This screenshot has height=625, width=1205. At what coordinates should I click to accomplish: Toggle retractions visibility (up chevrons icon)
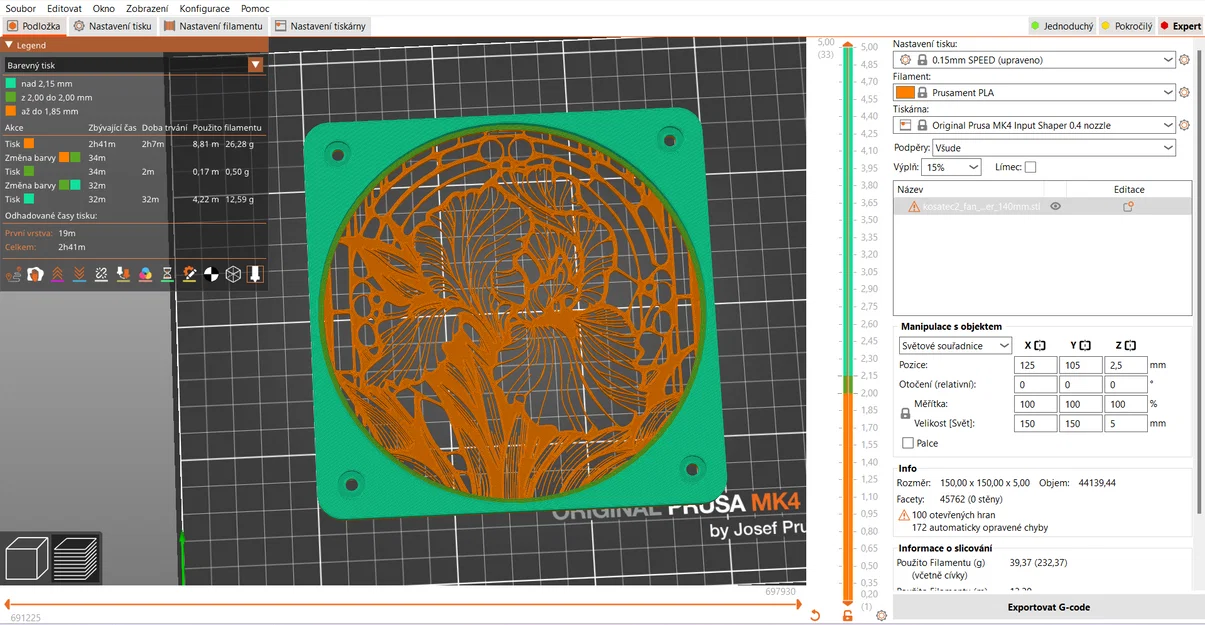[x=57, y=274]
